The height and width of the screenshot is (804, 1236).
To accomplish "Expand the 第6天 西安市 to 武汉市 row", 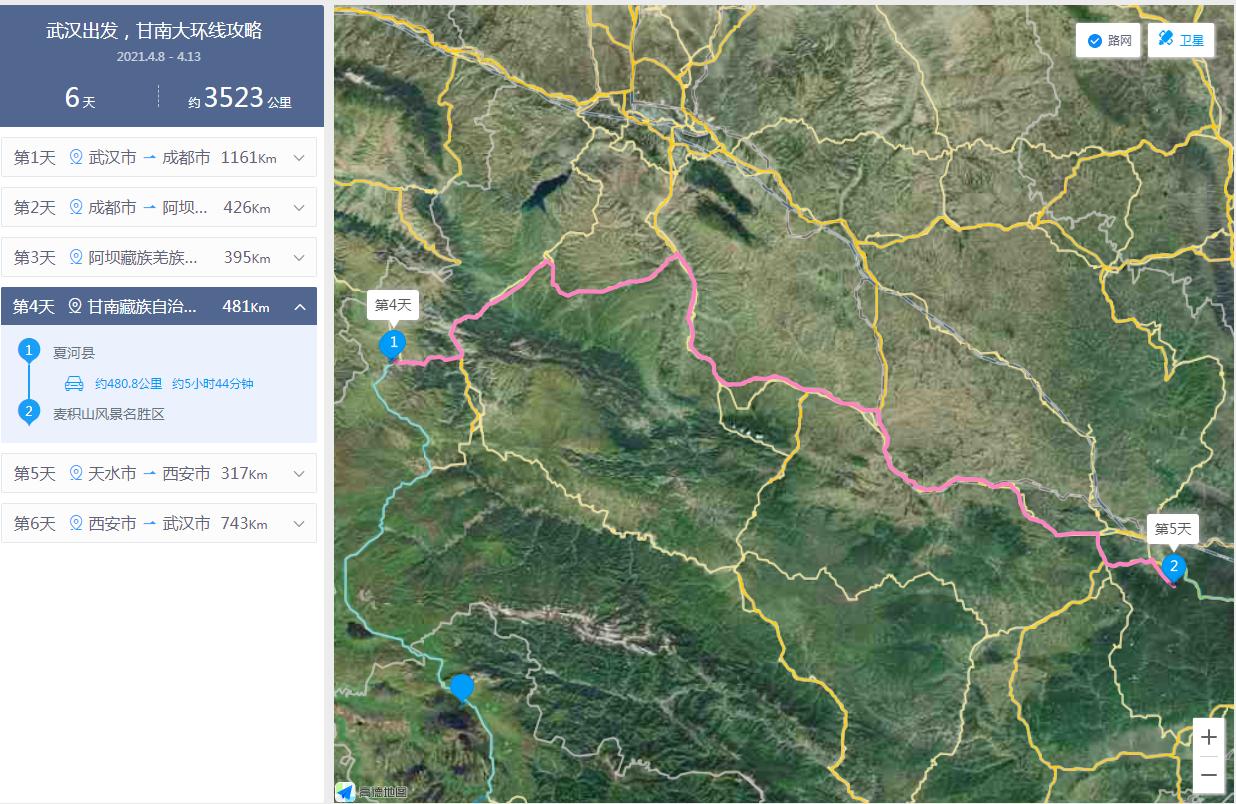I will [299, 523].
